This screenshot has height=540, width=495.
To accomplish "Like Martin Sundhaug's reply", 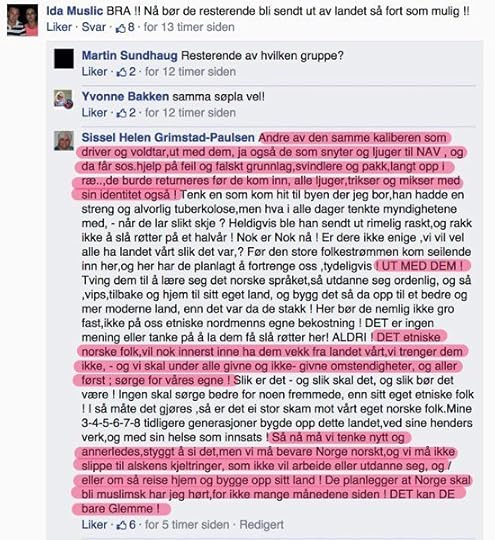I will coord(94,72).
